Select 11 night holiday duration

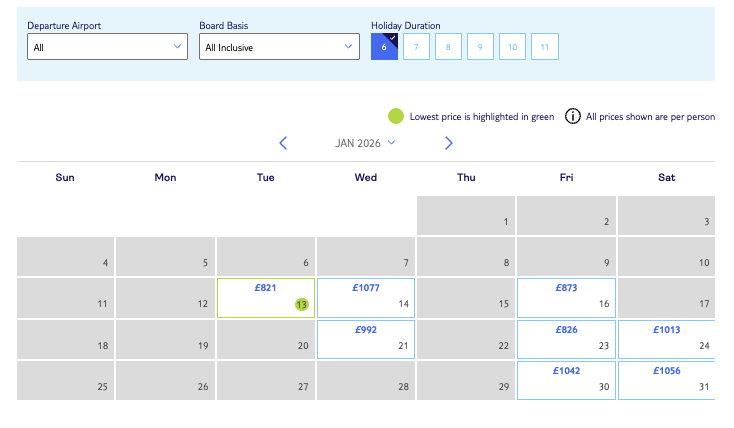(544, 47)
